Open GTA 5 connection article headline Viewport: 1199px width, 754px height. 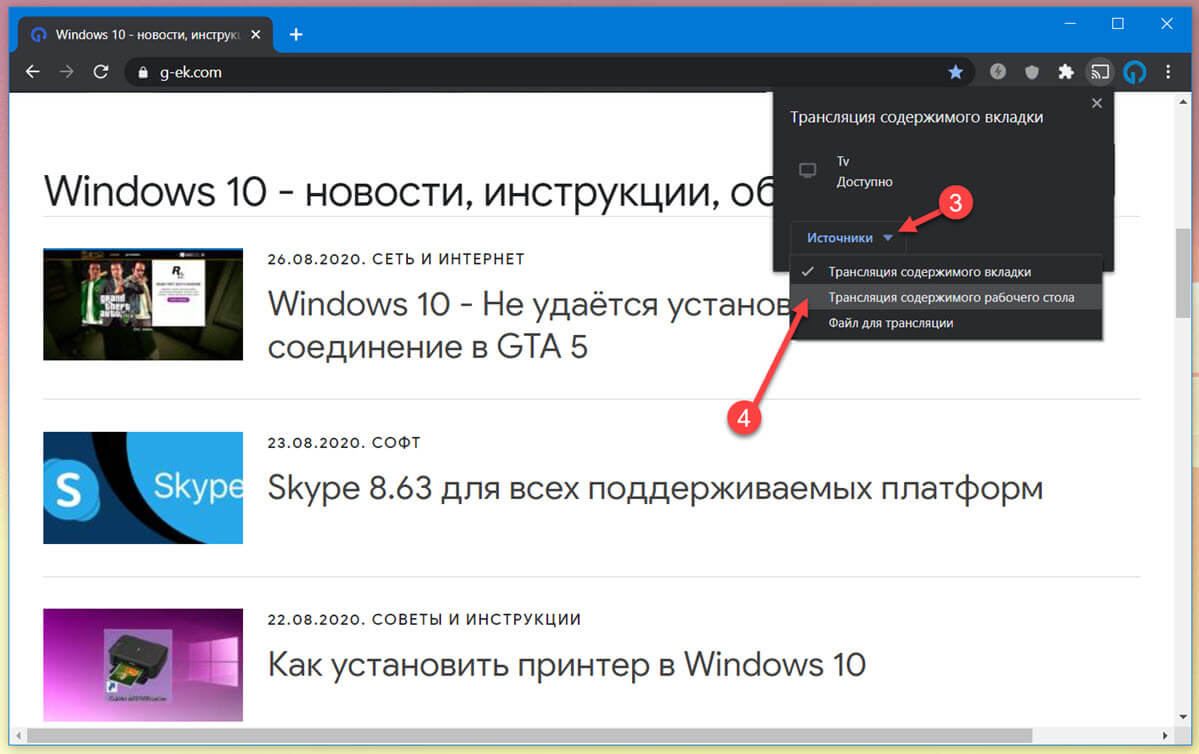(x=529, y=325)
